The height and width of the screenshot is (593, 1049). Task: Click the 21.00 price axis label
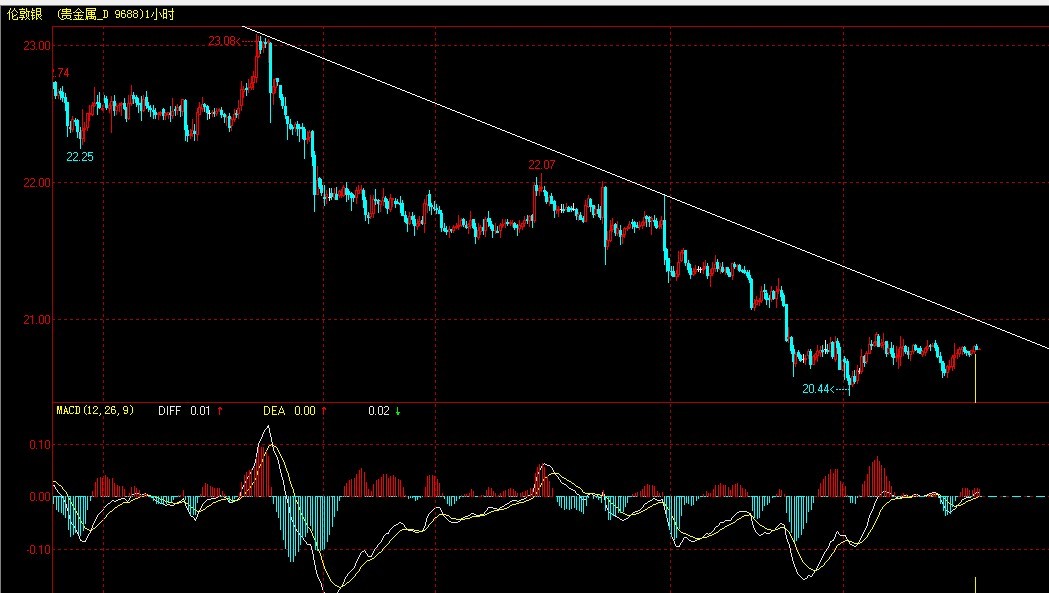point(36,320)
